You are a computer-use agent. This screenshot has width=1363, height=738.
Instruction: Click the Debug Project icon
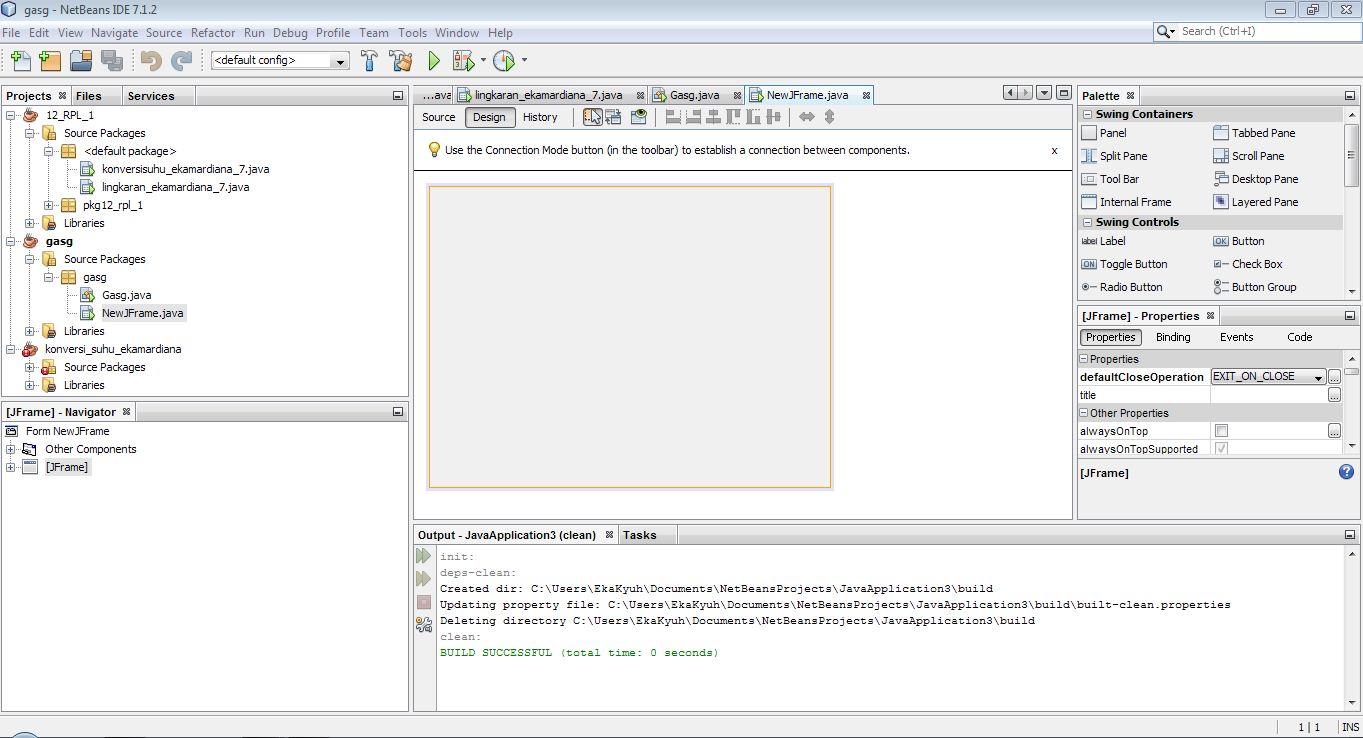point(463,61)
